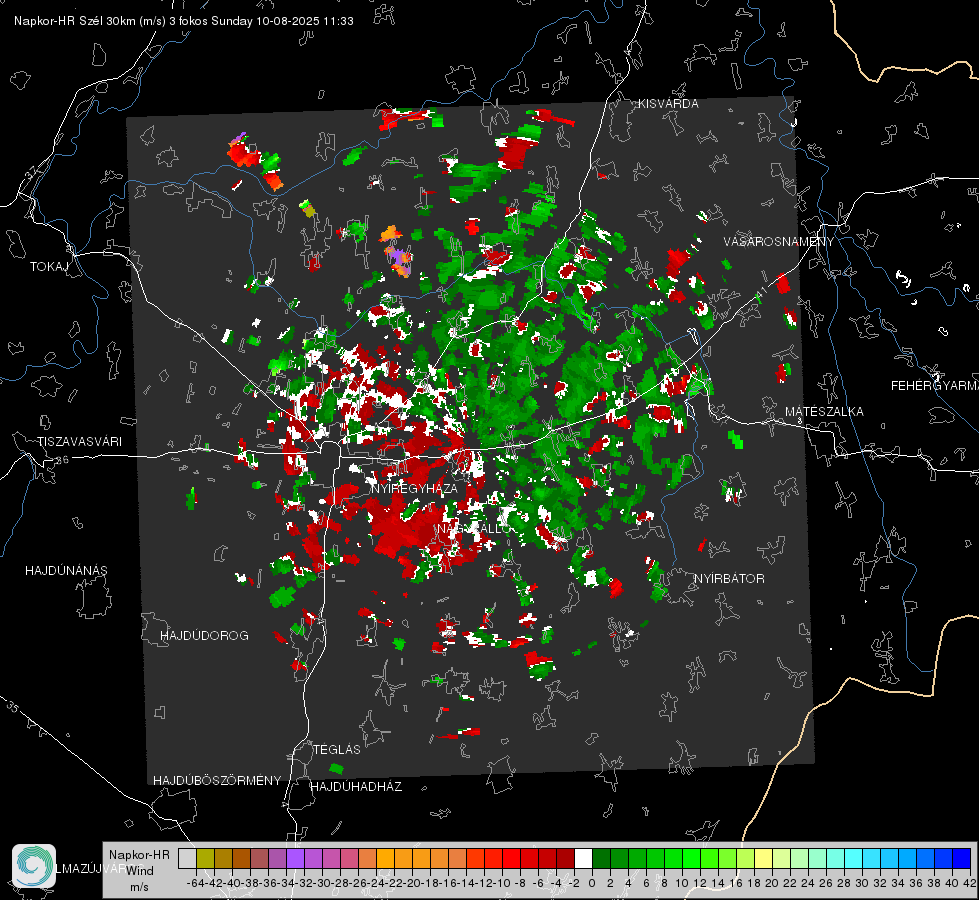The image size is (979, 900).
Task: Click the 30 value on the legend scale
Action: tap(862, 883)
